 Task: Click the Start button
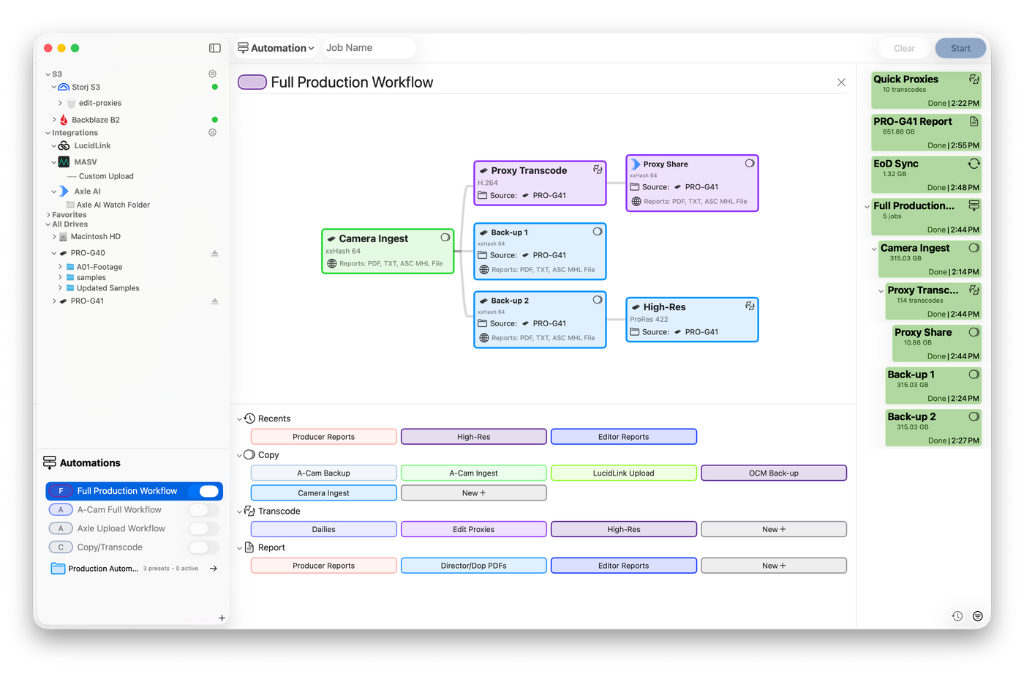960,48
